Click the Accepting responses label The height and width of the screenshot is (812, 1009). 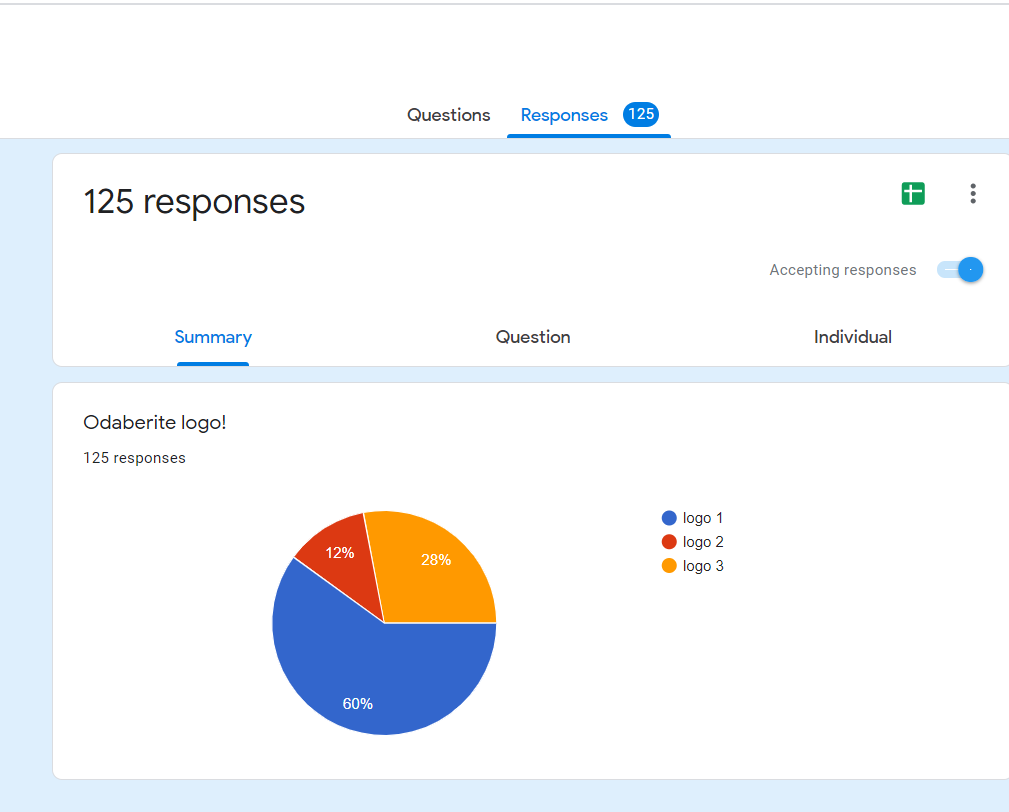click(843, 270)
